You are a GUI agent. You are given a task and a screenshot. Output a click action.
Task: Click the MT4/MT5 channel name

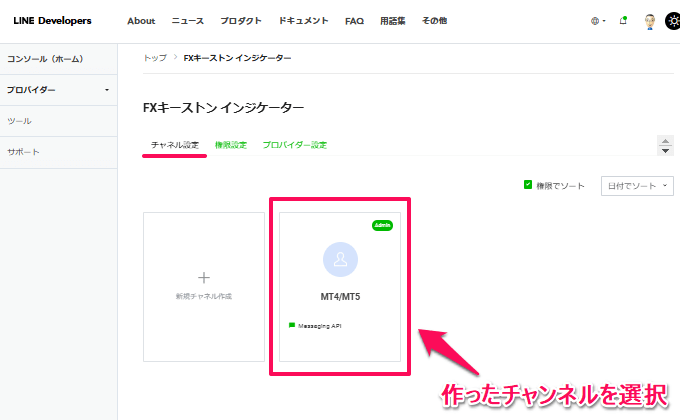(x=340, y=297)
